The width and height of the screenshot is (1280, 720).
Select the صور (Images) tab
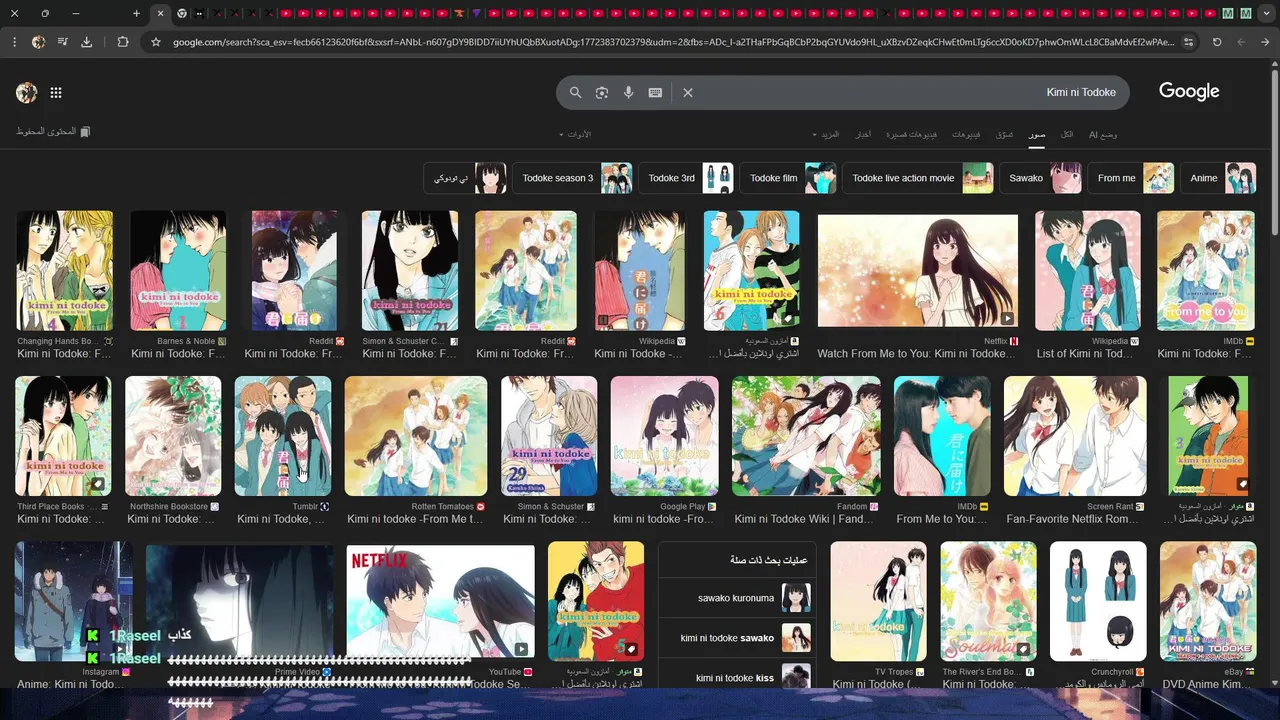coord(1038,134)
